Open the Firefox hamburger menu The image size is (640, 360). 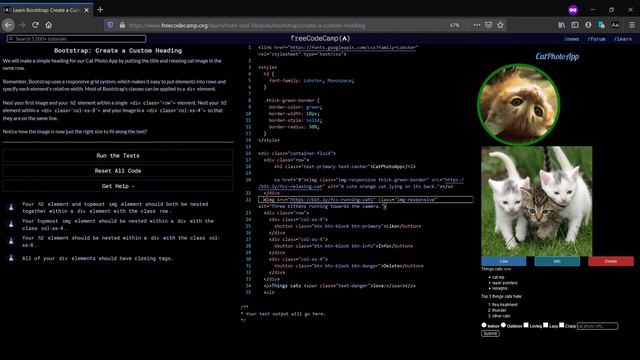point(632,25)
